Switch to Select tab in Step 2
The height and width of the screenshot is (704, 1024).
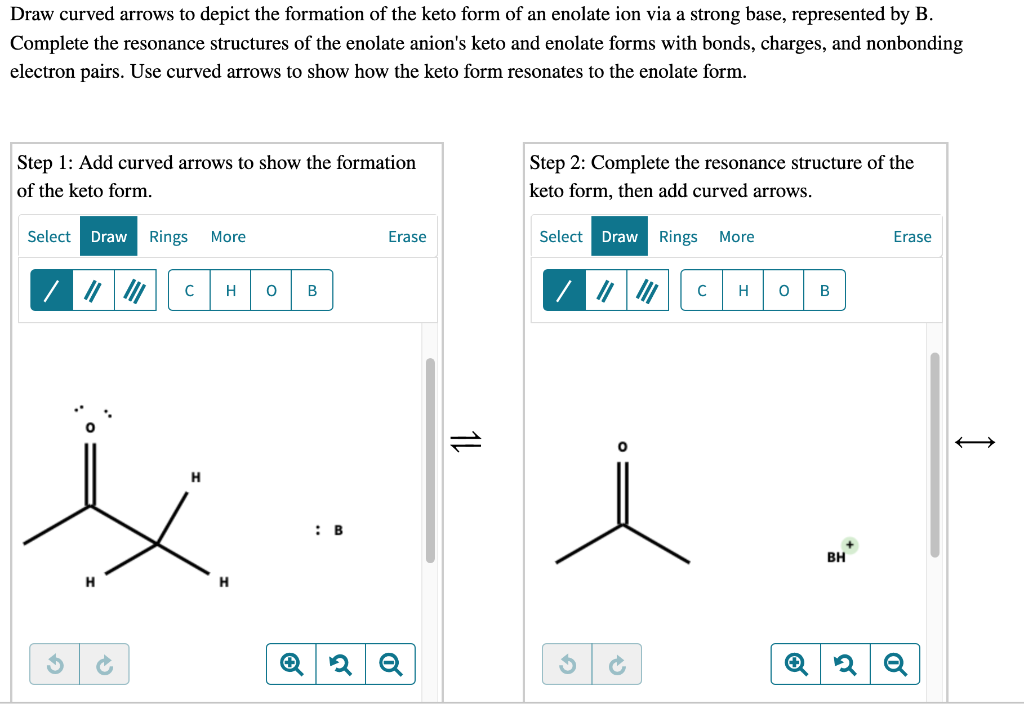(560, 236)
